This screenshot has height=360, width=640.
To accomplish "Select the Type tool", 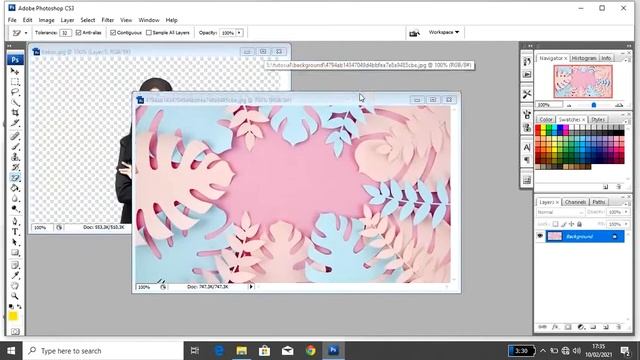I will pos(15,232).
